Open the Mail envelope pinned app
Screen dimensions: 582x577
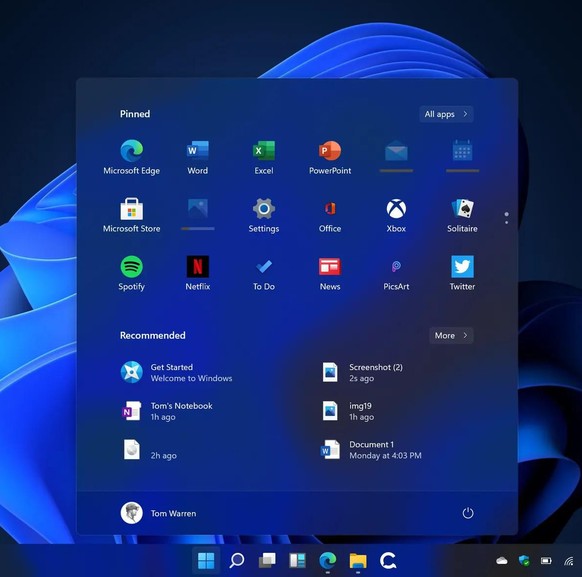(396, 156)
